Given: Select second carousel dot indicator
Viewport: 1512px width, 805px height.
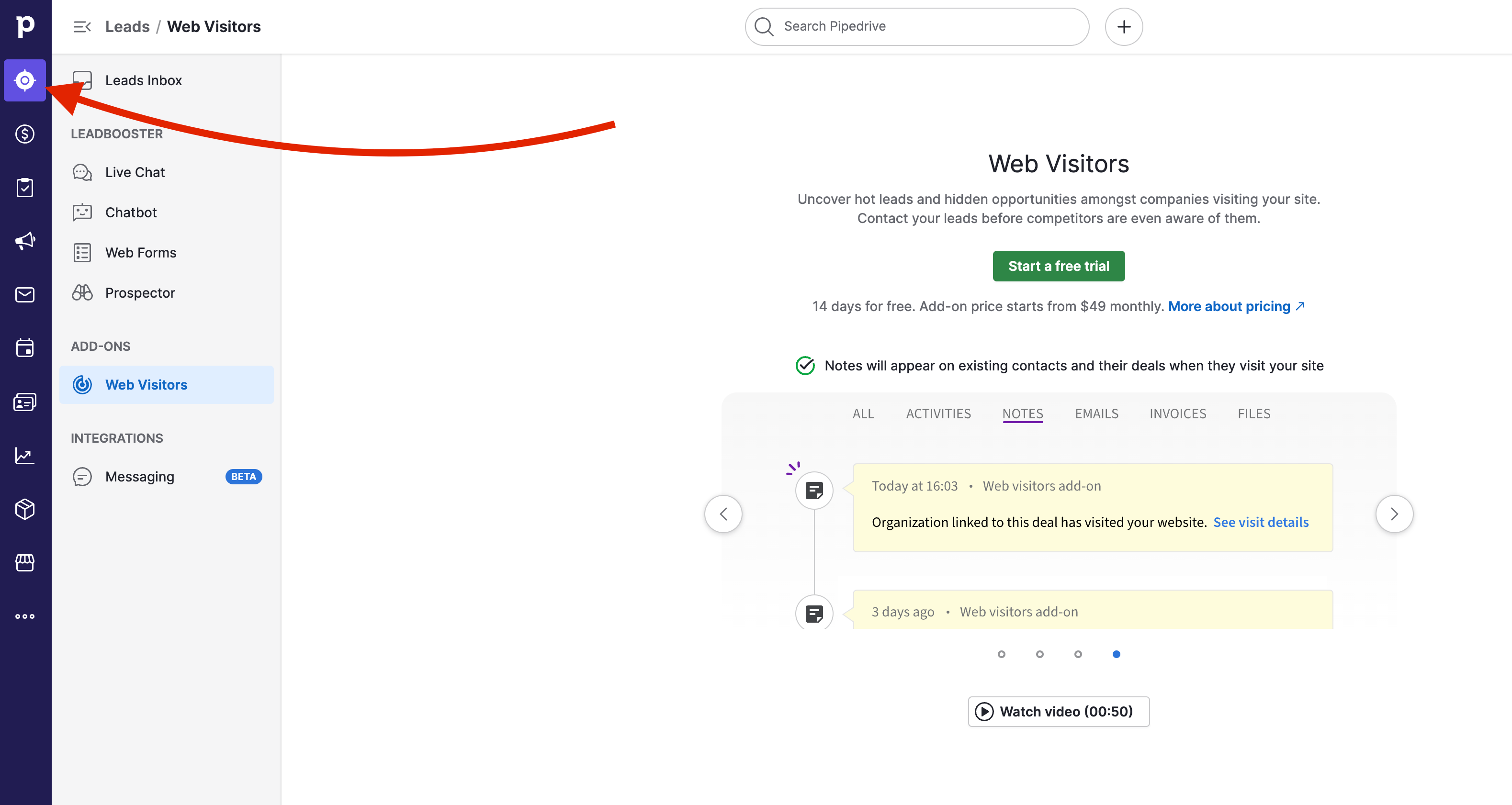Looking at the screenshot, I should point(1039,654).
